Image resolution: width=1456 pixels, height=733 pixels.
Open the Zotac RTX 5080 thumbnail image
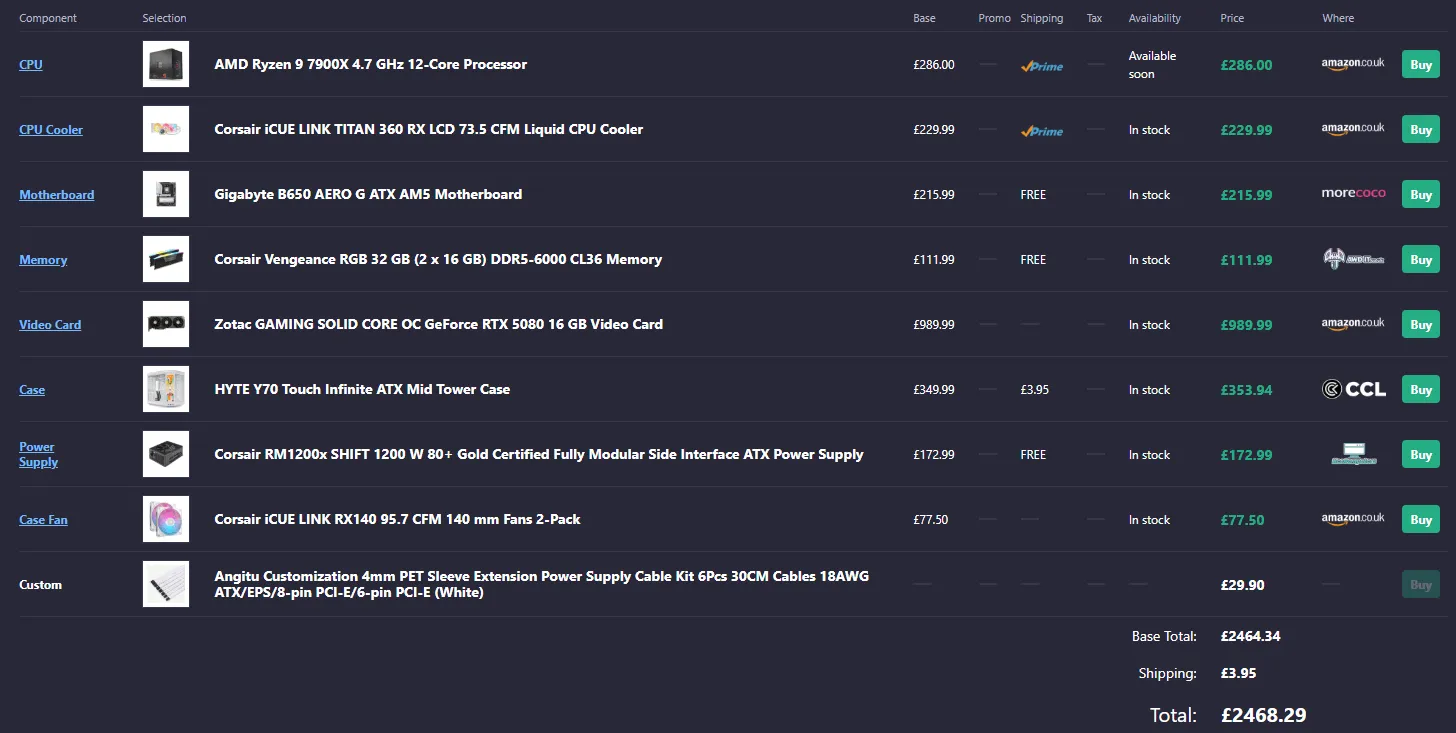[x=166, y=324]
